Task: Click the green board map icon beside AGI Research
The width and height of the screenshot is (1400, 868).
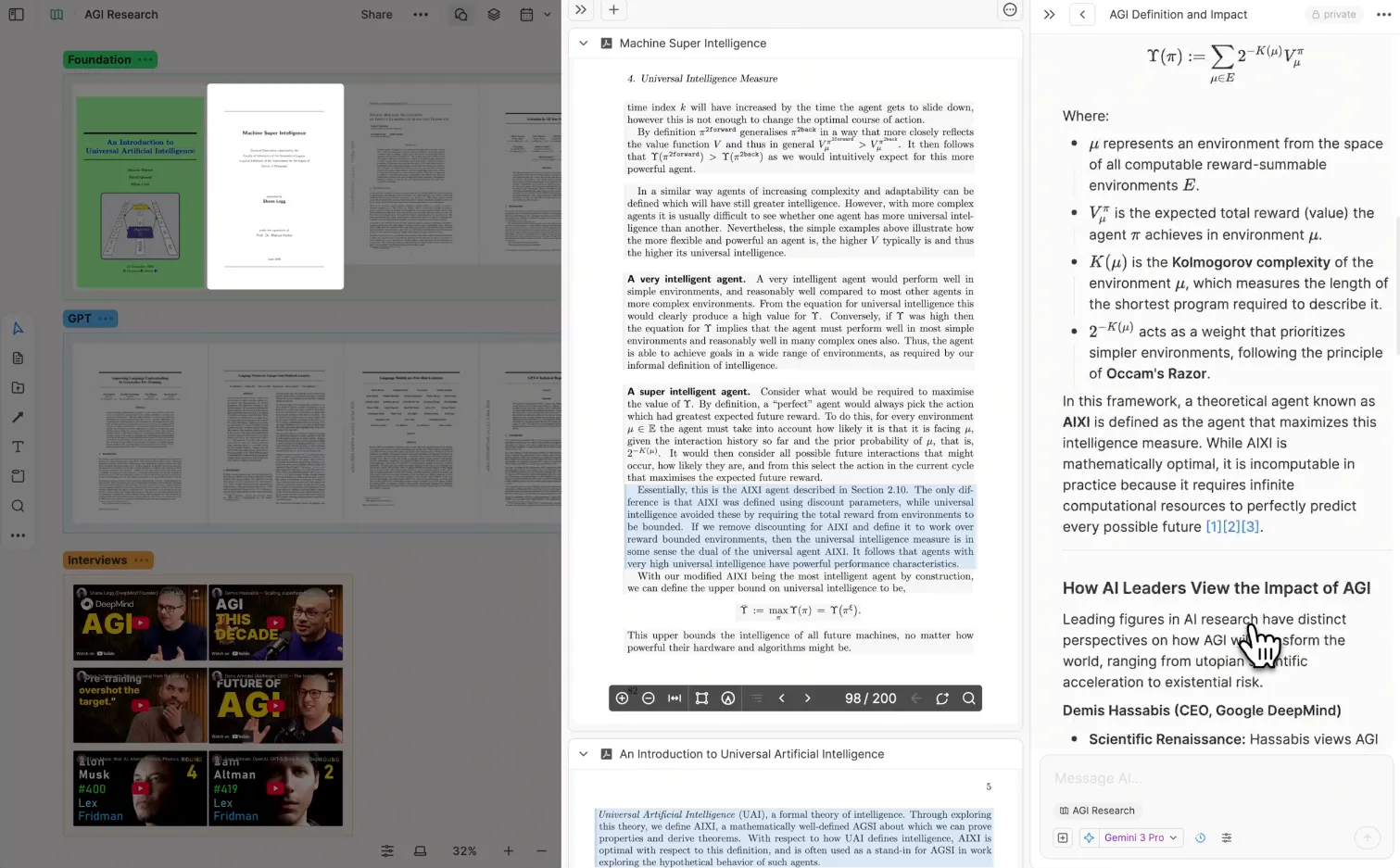Action: 57,15
